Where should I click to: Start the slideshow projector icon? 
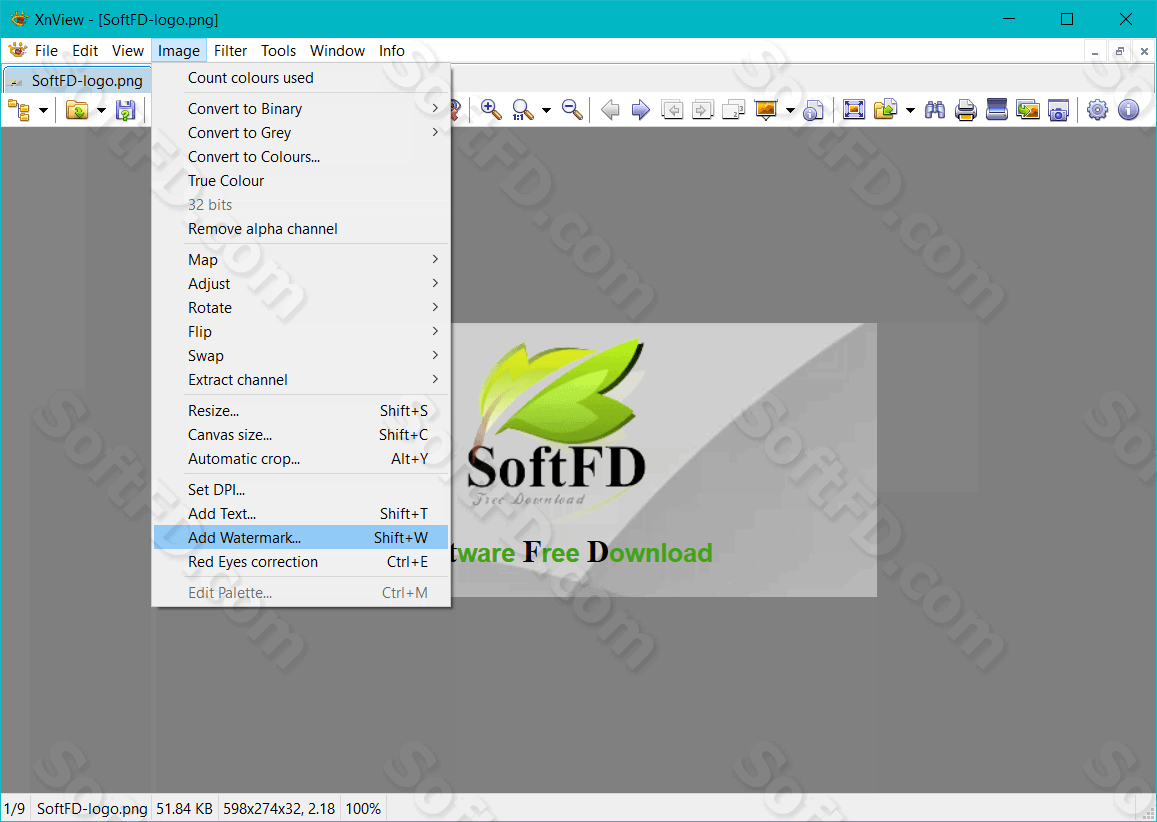click(x=766, y=110)
